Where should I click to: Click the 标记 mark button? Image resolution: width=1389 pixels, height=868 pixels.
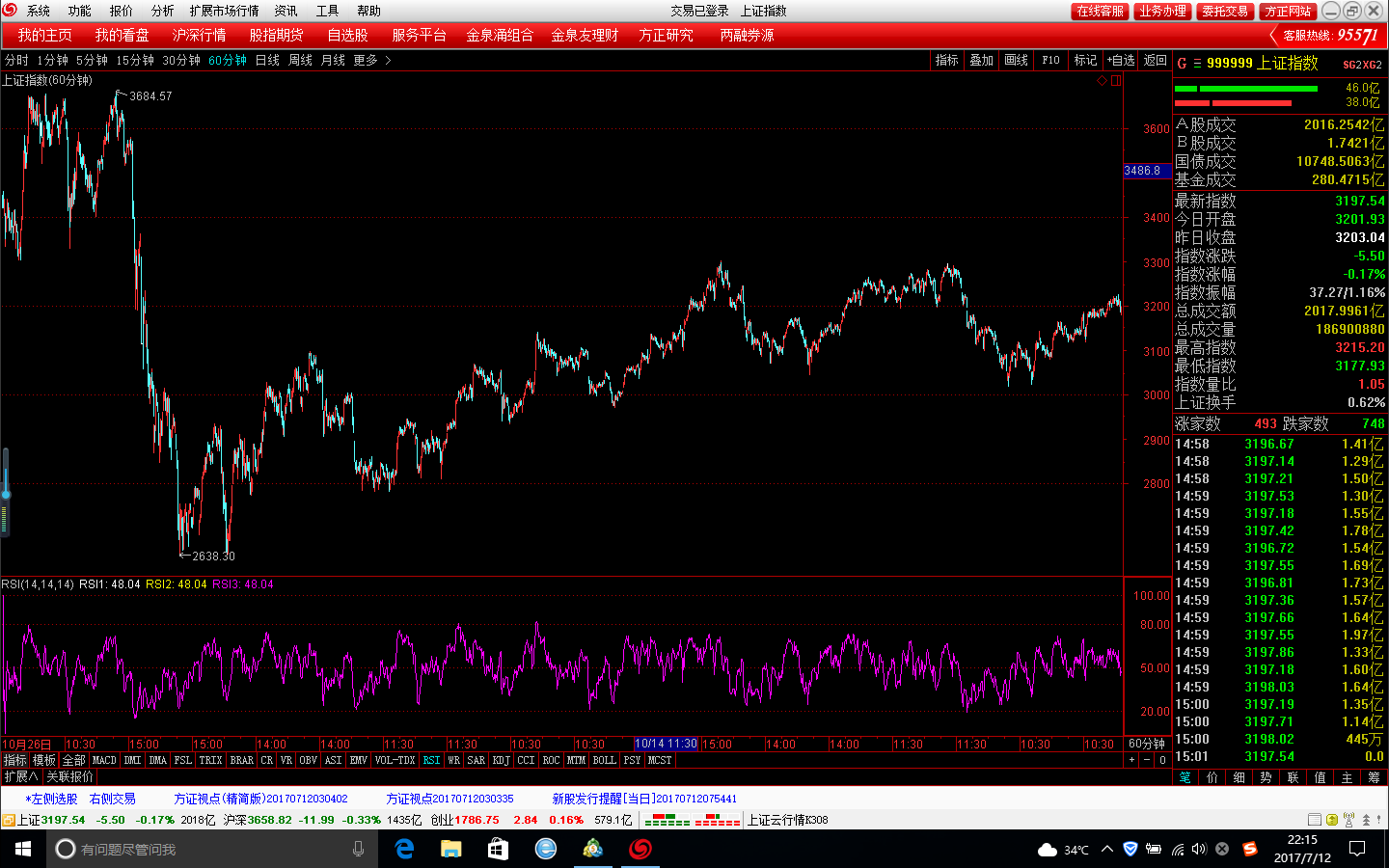click(x=1086, y=60)
